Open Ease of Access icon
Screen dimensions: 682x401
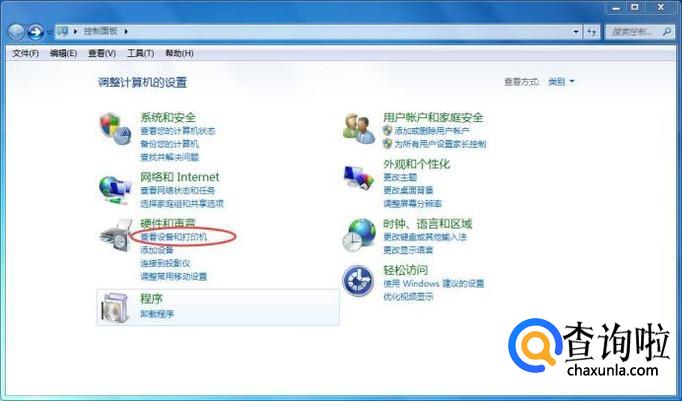tap(358, 281)
